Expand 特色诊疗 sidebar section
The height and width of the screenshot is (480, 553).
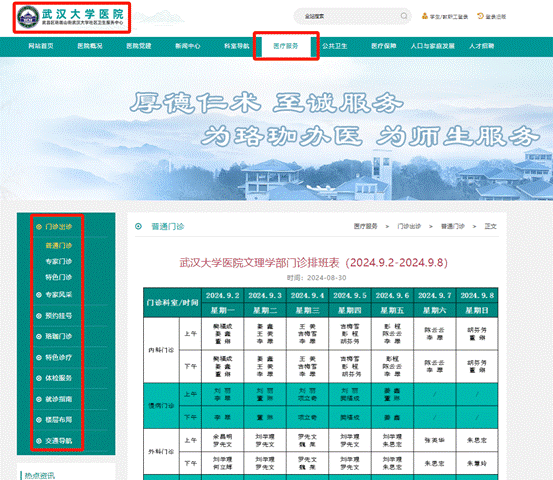pyautogui.click(x=59, y=357)
